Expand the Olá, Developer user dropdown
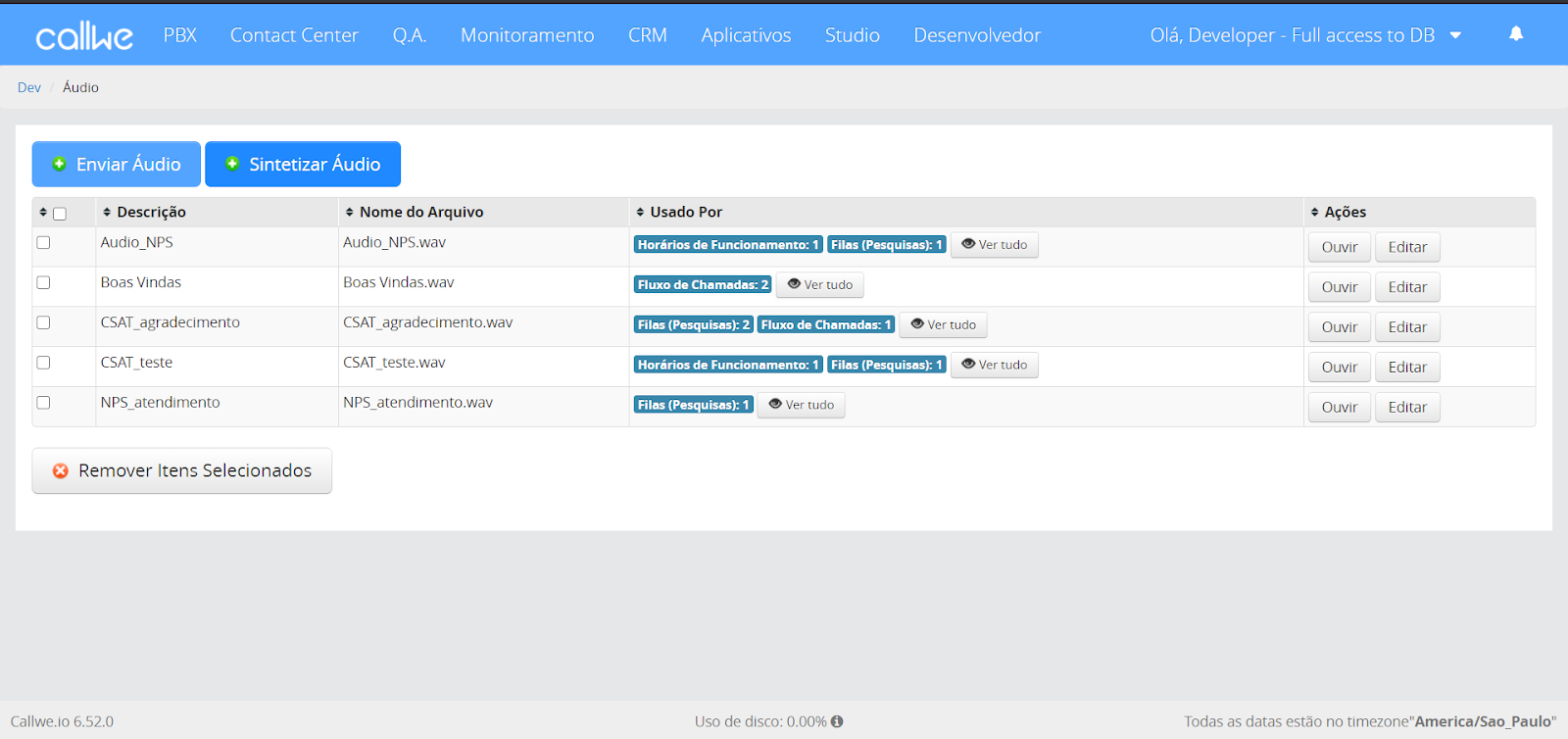Screen dimensions: 1568x739 pos(1305,35)
